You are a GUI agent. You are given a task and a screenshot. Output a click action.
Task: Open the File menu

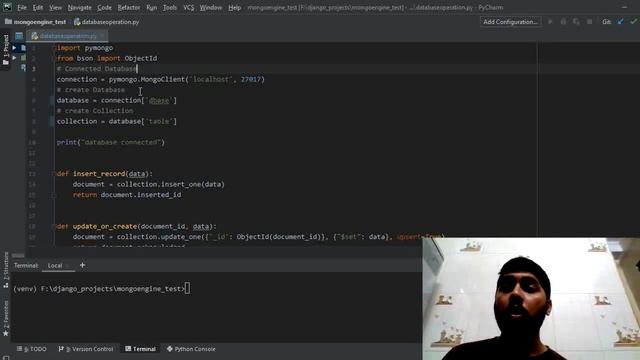pos(22,7)
